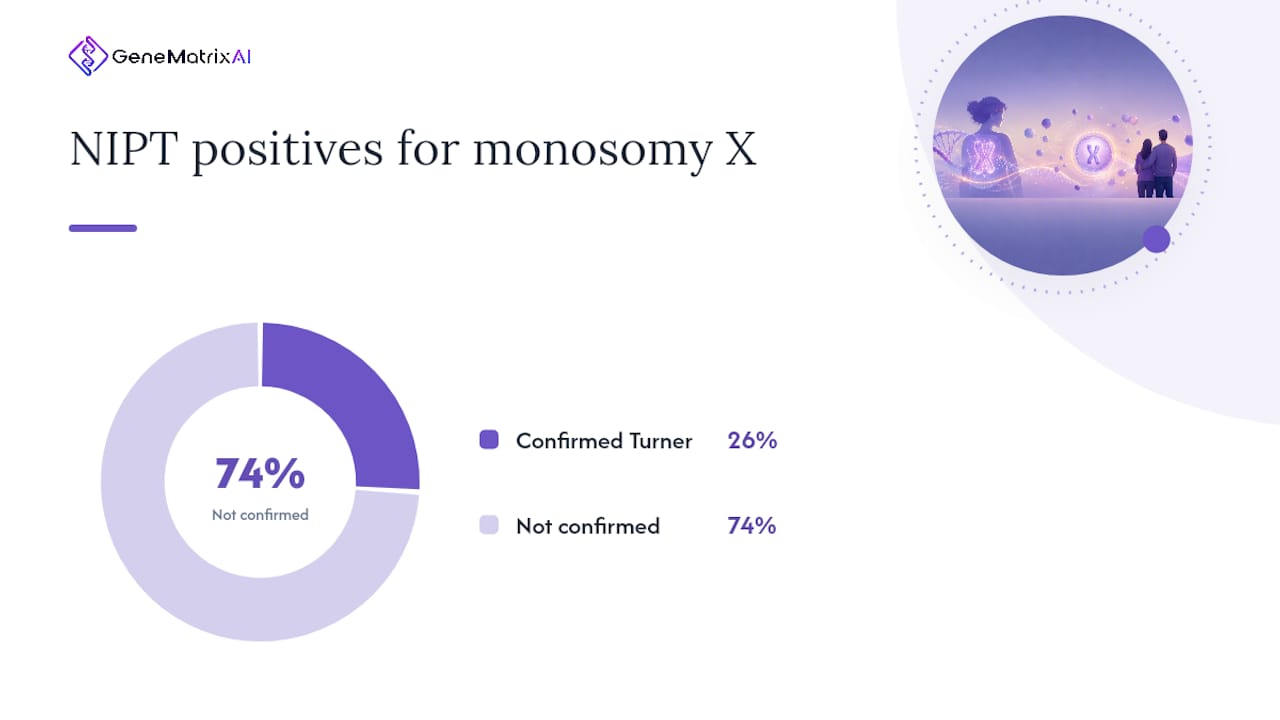Viewport: 1280px width, 720px height.
Task: Click the dark purple Confirmed Turner legend swatch
Action: point(489,439)
